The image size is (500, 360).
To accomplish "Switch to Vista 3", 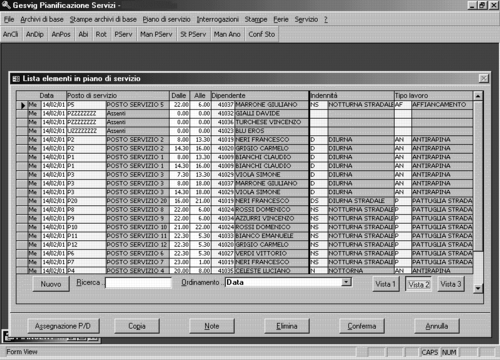I will point(451,284).
